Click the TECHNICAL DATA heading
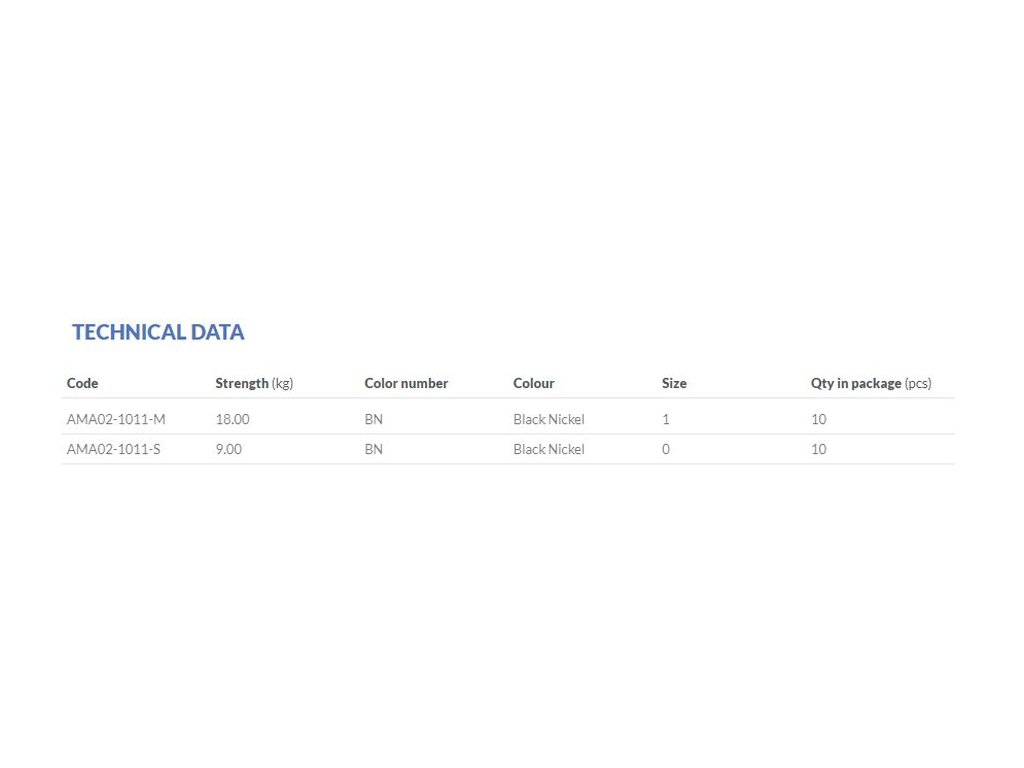The width and height of the screenshot is (1024, 768). [x=158, y=332]
